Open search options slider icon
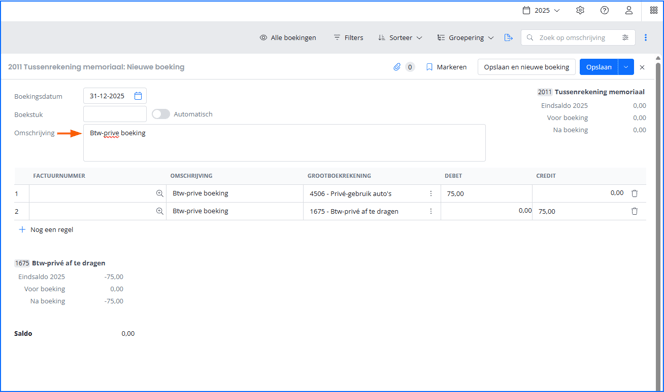Screen dimensions: 664x392 tap(625, 38)
